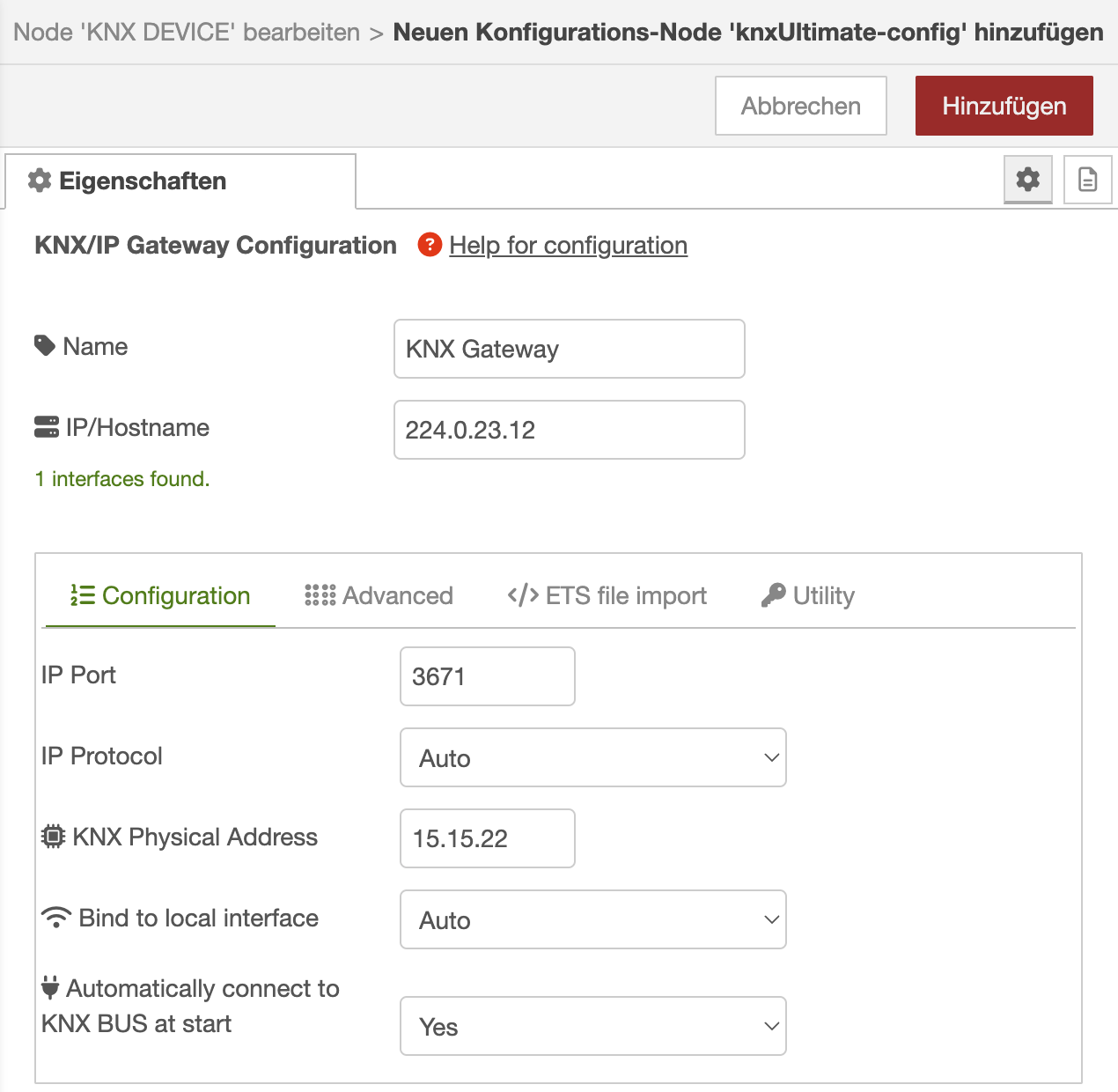Click the wifi icon beside Bind to local interface
1118x1092 pixels.
click(56, 918)
